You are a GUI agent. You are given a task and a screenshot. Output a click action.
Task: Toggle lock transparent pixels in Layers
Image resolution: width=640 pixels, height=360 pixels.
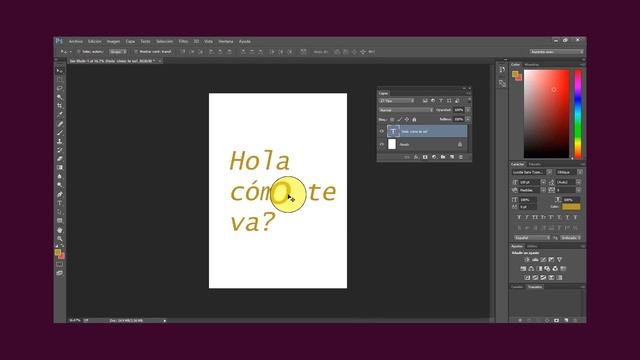[392, 120]
